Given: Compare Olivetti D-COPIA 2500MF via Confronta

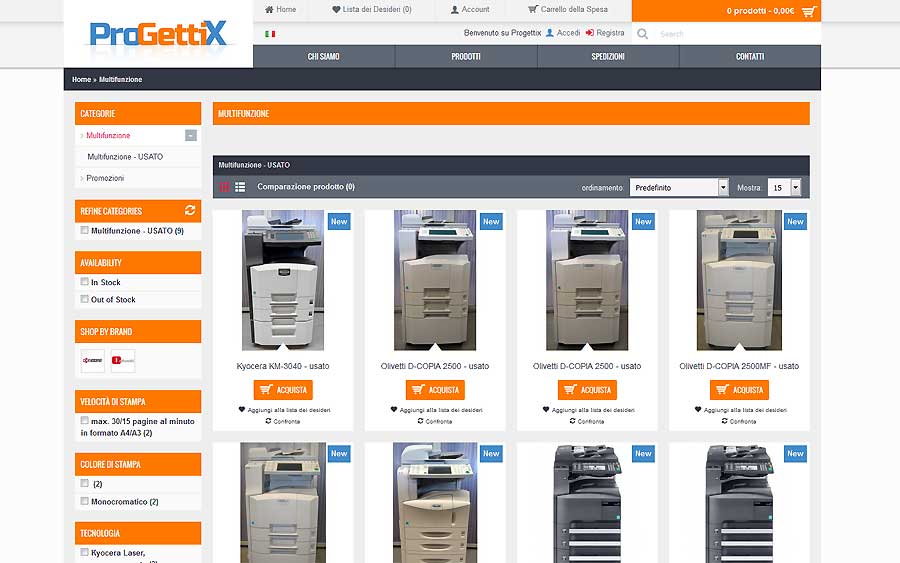Looking at the screenshot, I should (739, 421).
